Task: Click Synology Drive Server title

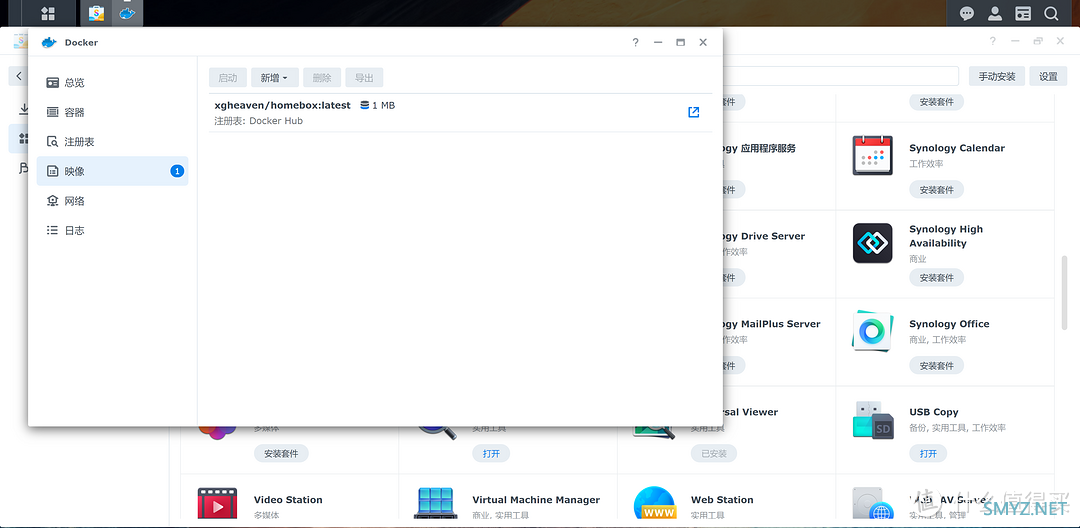Action: 764,236
